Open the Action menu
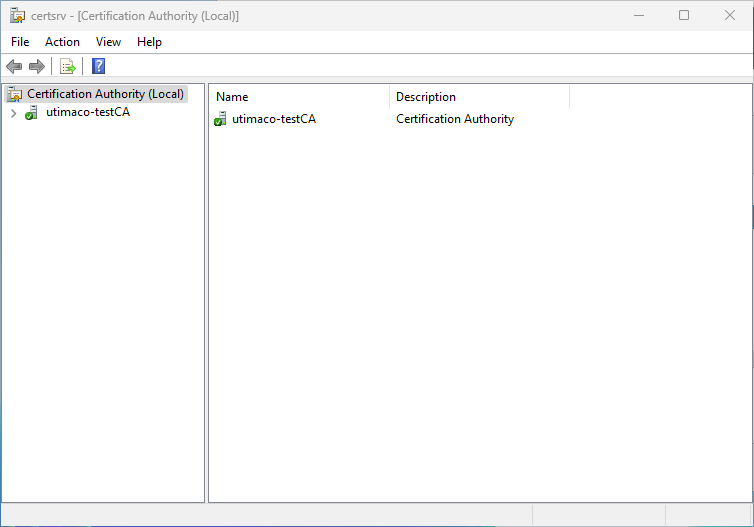 pos(63,42)
